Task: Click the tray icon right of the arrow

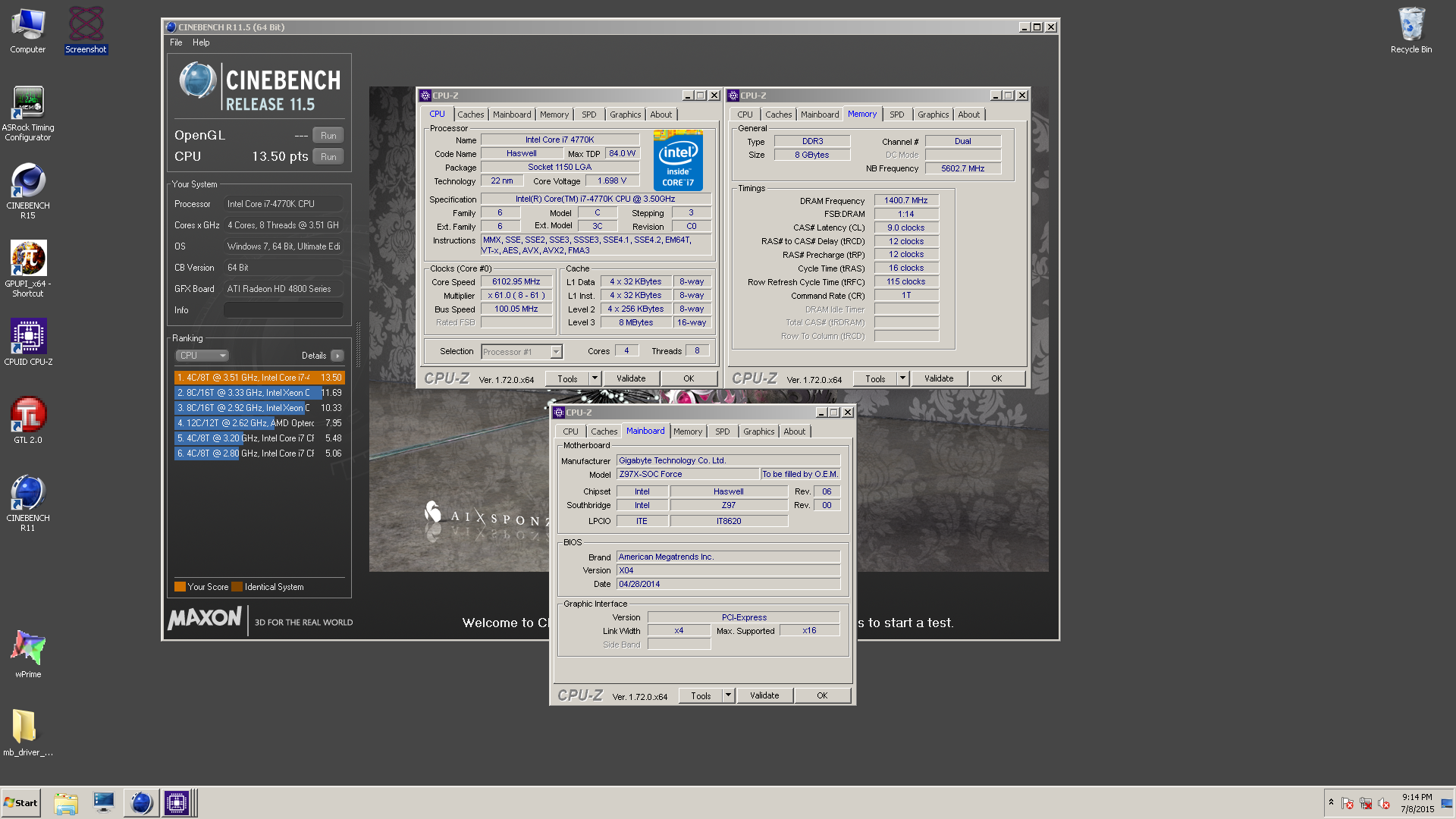Action: click(1348, 804)
